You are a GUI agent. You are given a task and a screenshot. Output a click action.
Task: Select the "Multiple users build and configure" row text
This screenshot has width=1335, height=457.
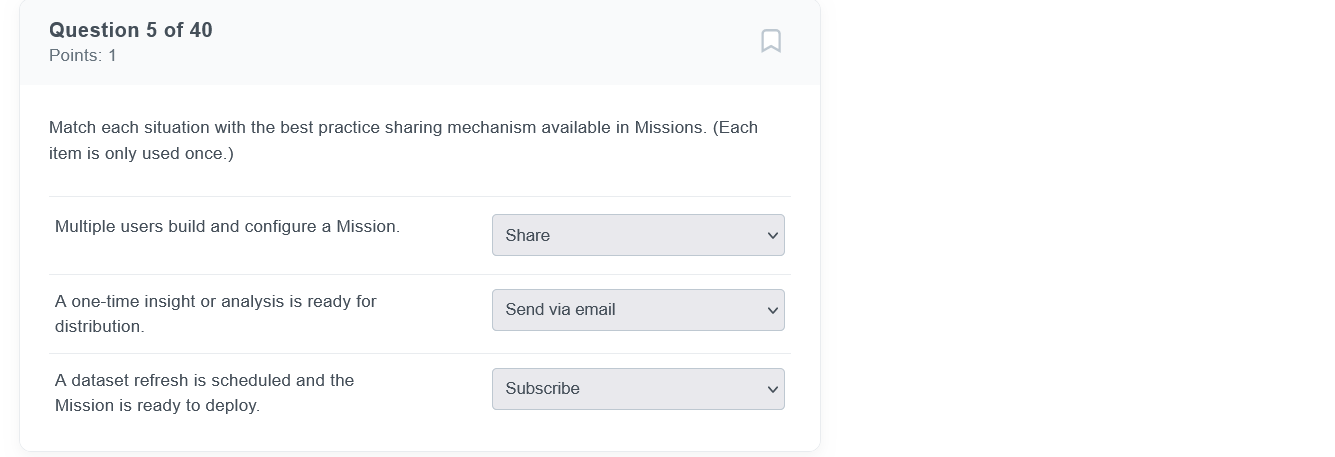tap(227, 227)
